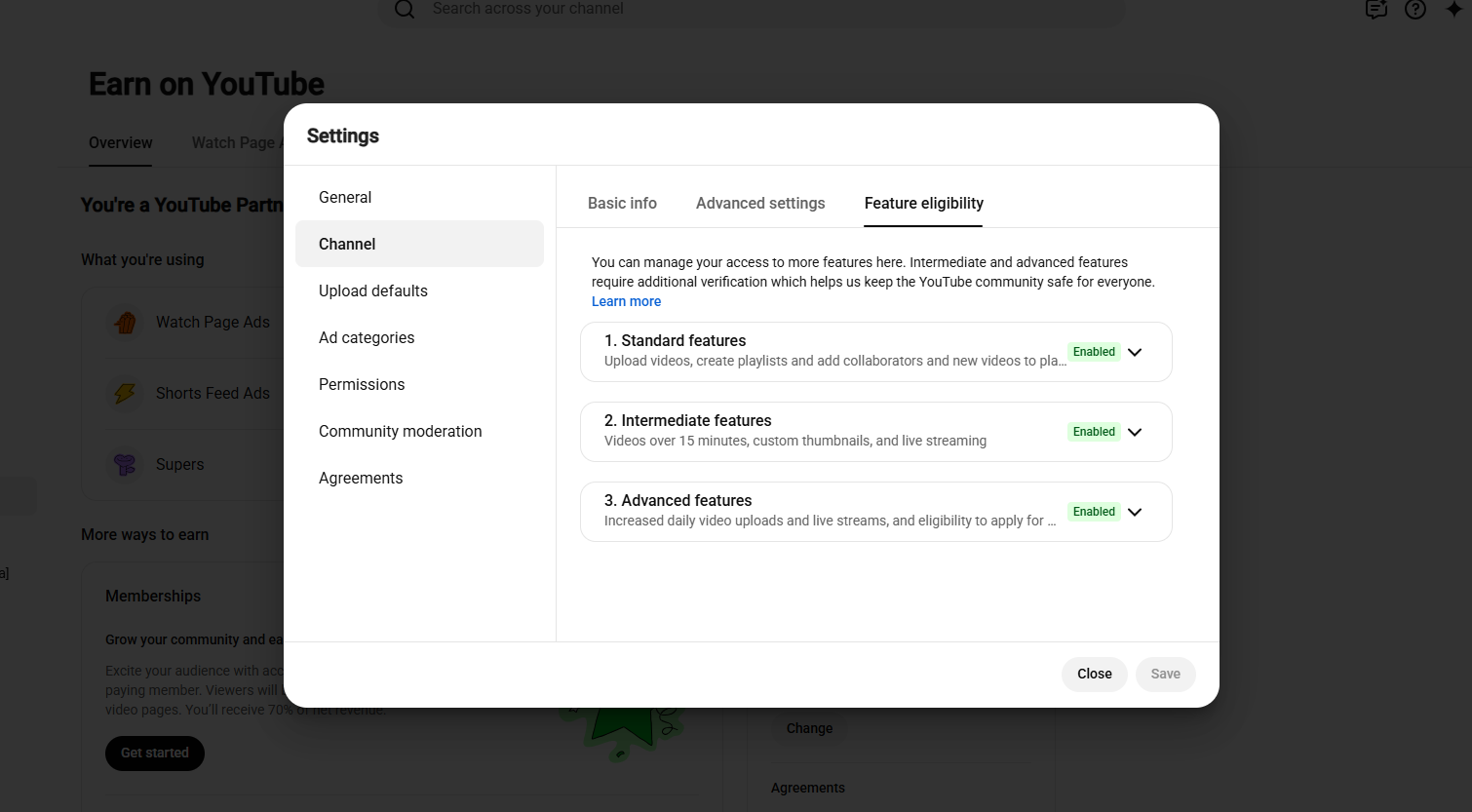Open Agreements in the settings sidebar
The width and height of the screenshot is (1472, 812).
point(419,478)
